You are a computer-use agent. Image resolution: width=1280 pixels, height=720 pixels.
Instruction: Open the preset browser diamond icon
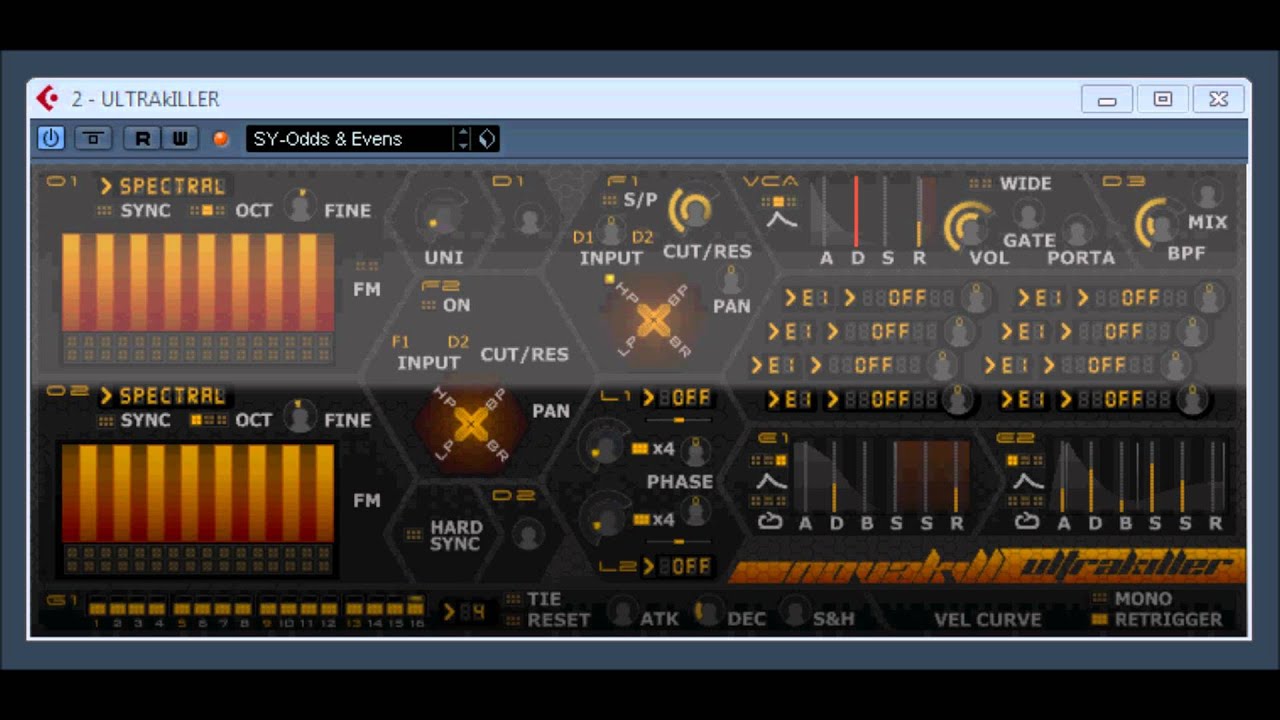486,138
